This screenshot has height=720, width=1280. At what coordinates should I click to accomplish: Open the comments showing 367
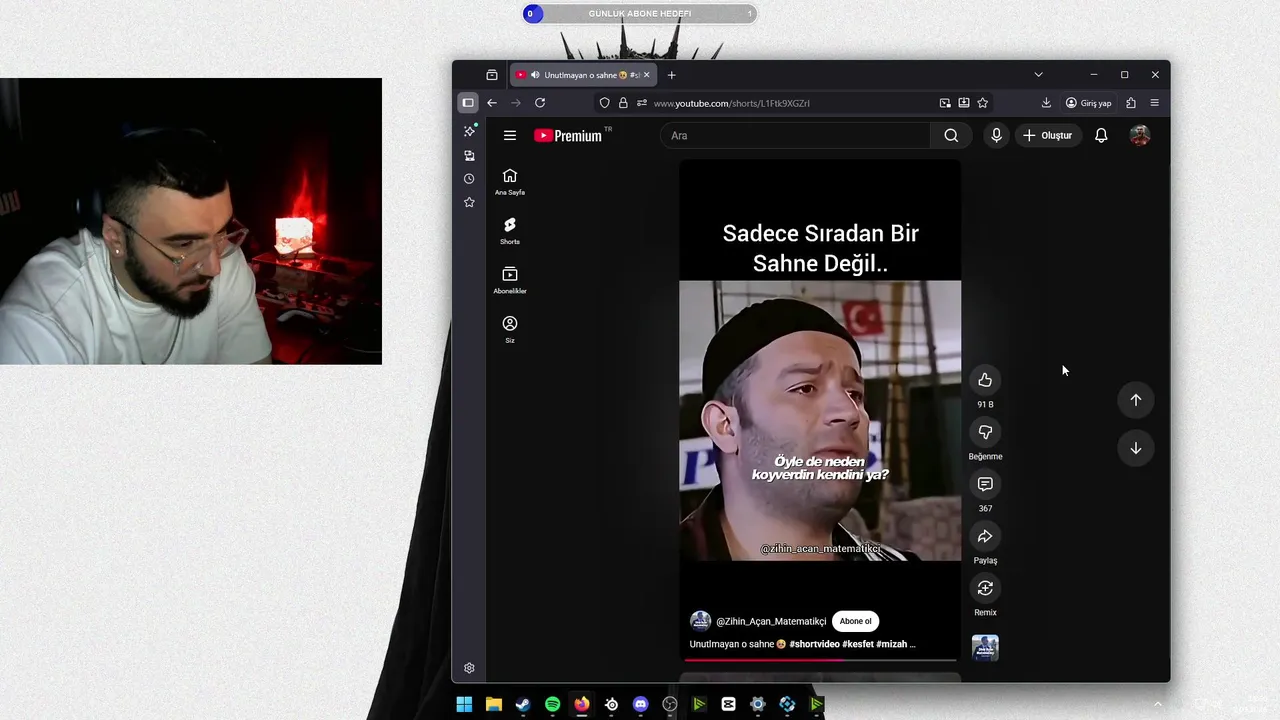pyautogui.click(x=985, y=484)
